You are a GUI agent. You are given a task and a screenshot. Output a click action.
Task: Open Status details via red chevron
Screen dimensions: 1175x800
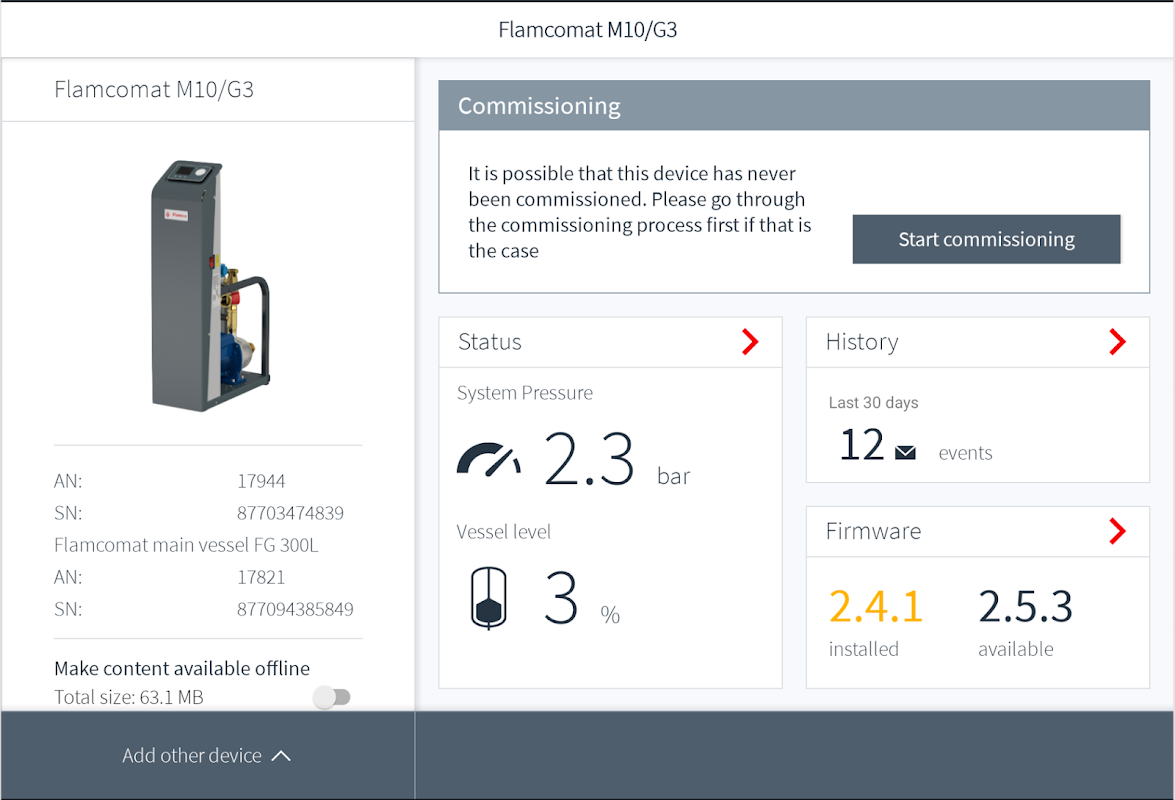(749, 342)
